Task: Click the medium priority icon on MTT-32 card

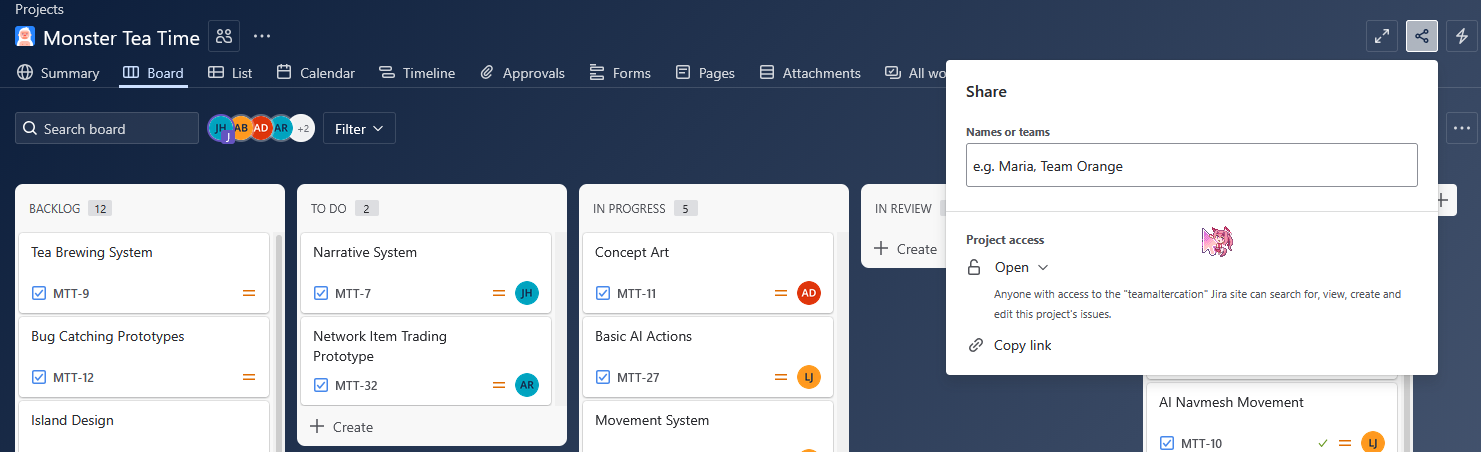Action: coord(499,385)
